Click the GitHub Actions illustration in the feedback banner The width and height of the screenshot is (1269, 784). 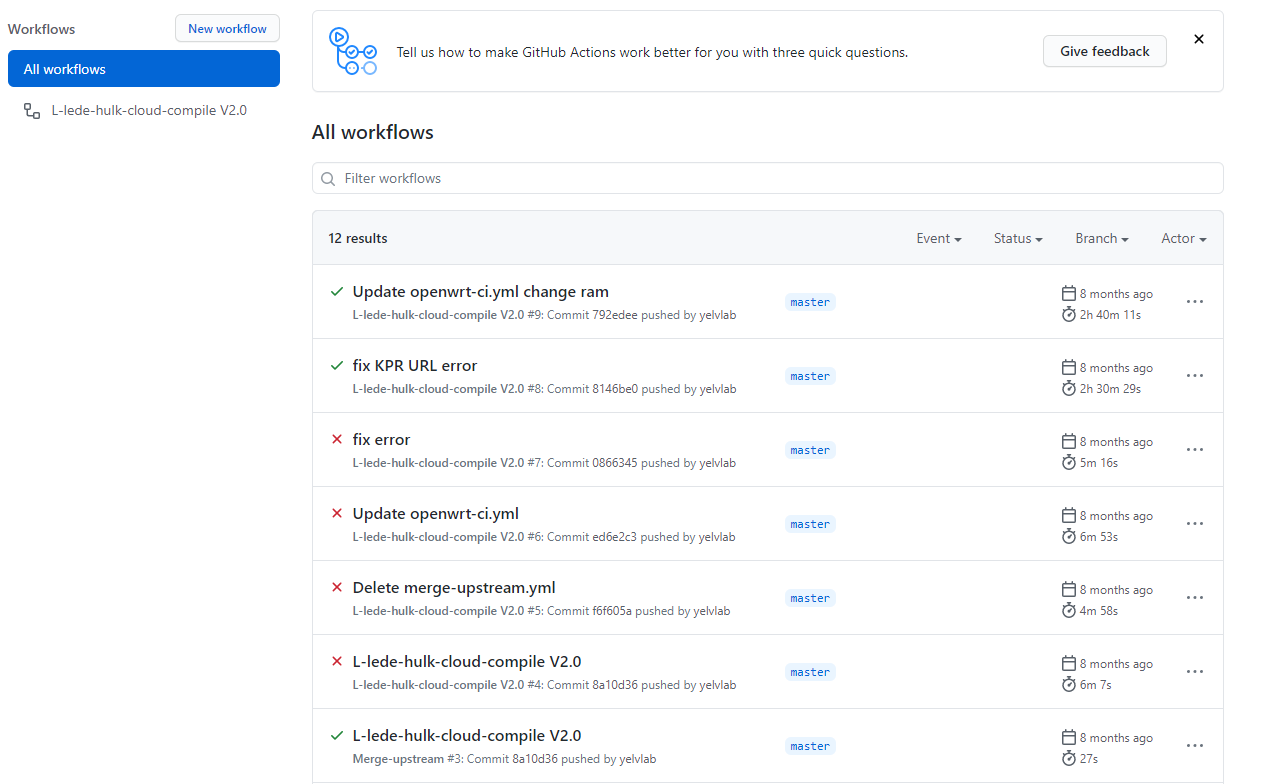click(x=353, y=51)
